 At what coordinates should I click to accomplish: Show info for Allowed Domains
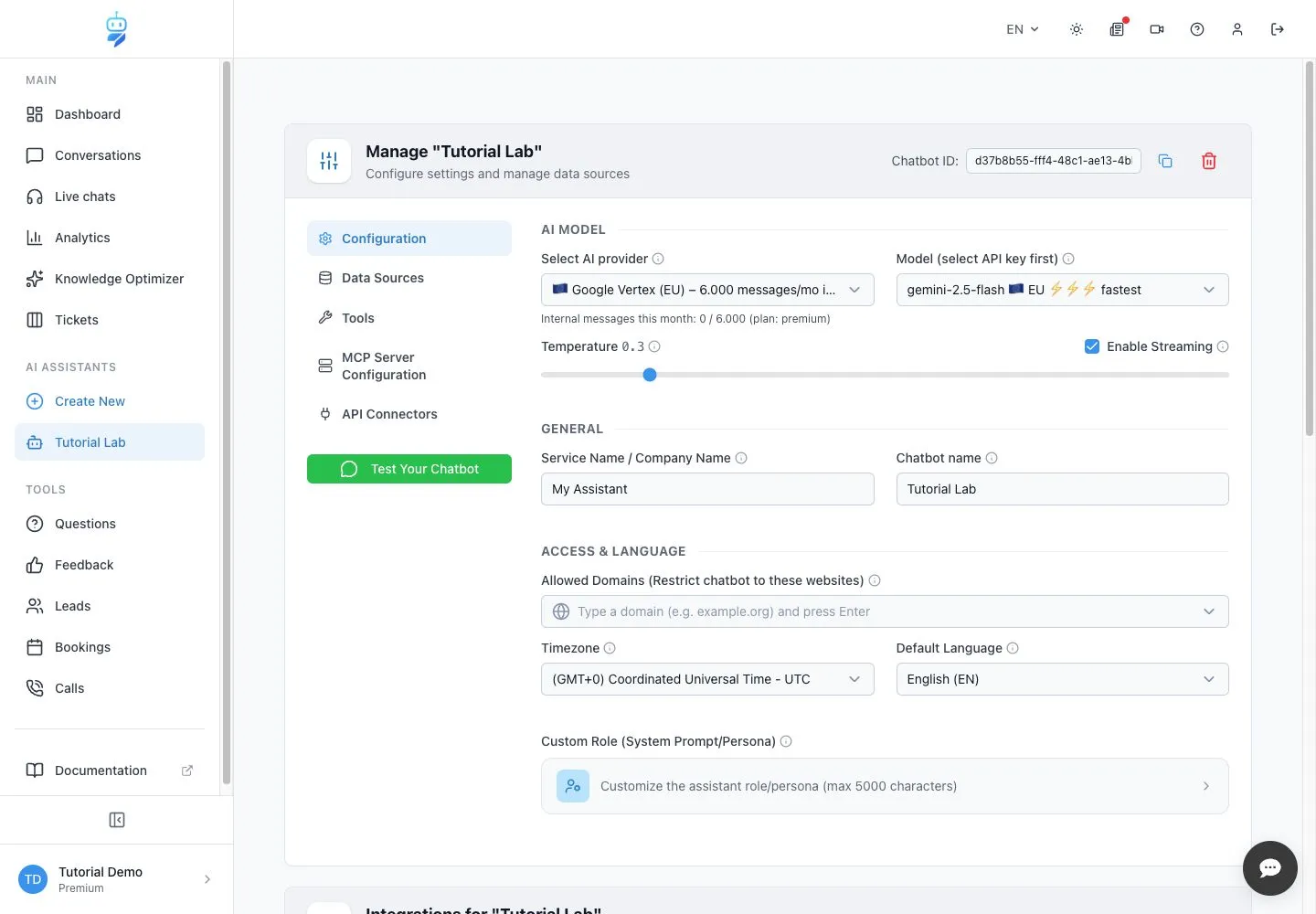[875, 580]
